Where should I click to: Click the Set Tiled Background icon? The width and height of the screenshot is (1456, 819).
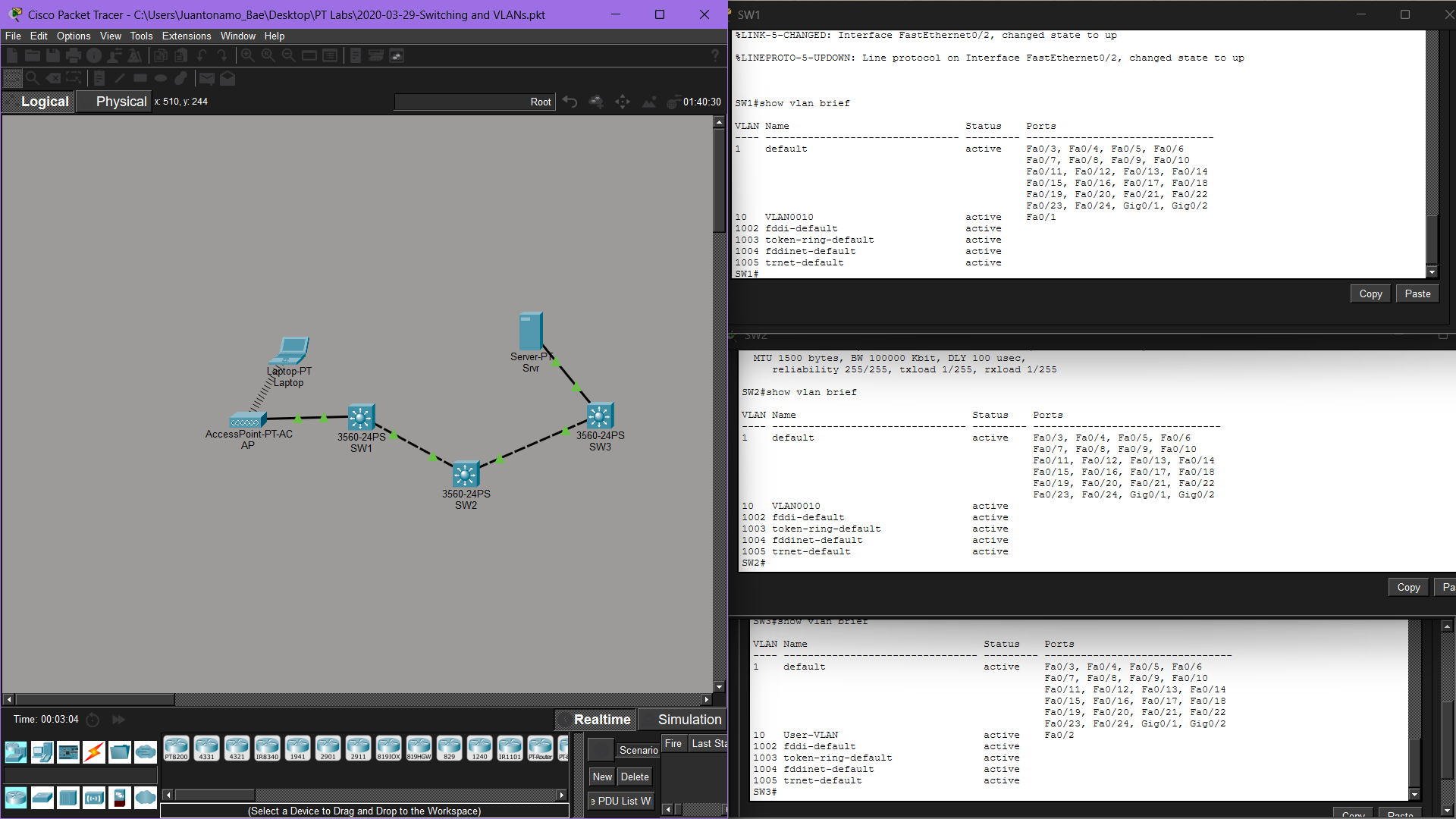point(649,102)
